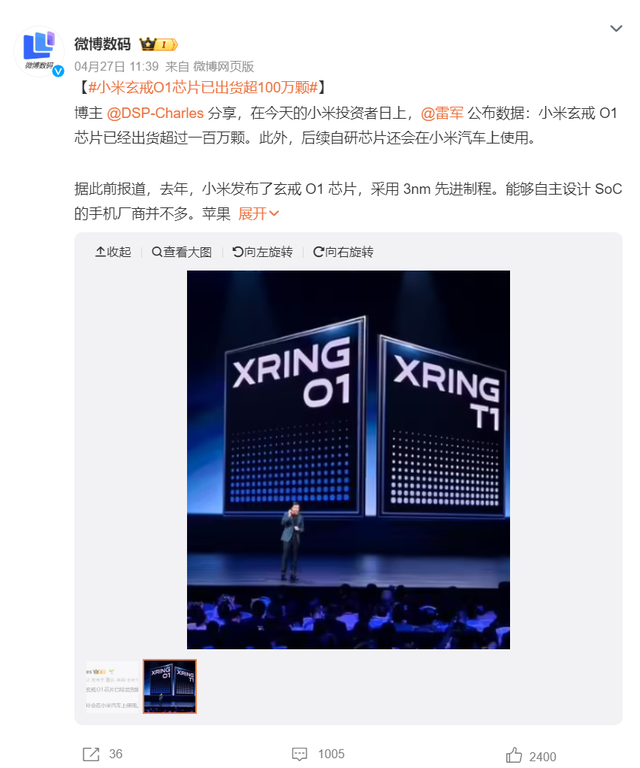
Task: Click the repost share icon
Action: click(91, 754)
